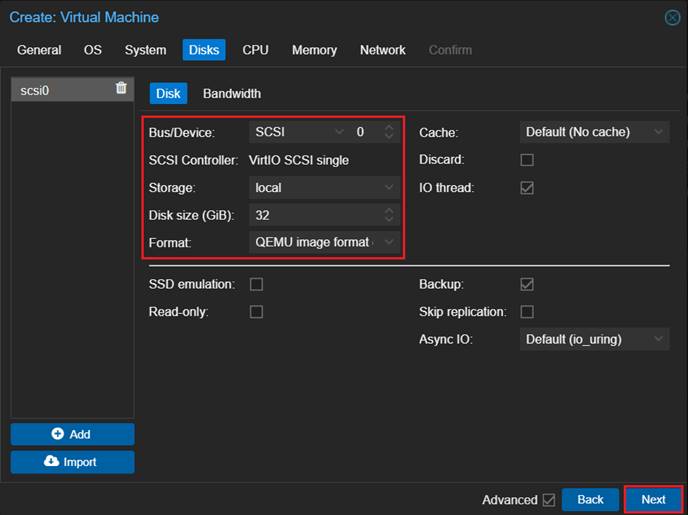The width and height of the screenshot is (688, 515).
Task: Toggle the Advanced options checkbox
Action: point(547,500)
